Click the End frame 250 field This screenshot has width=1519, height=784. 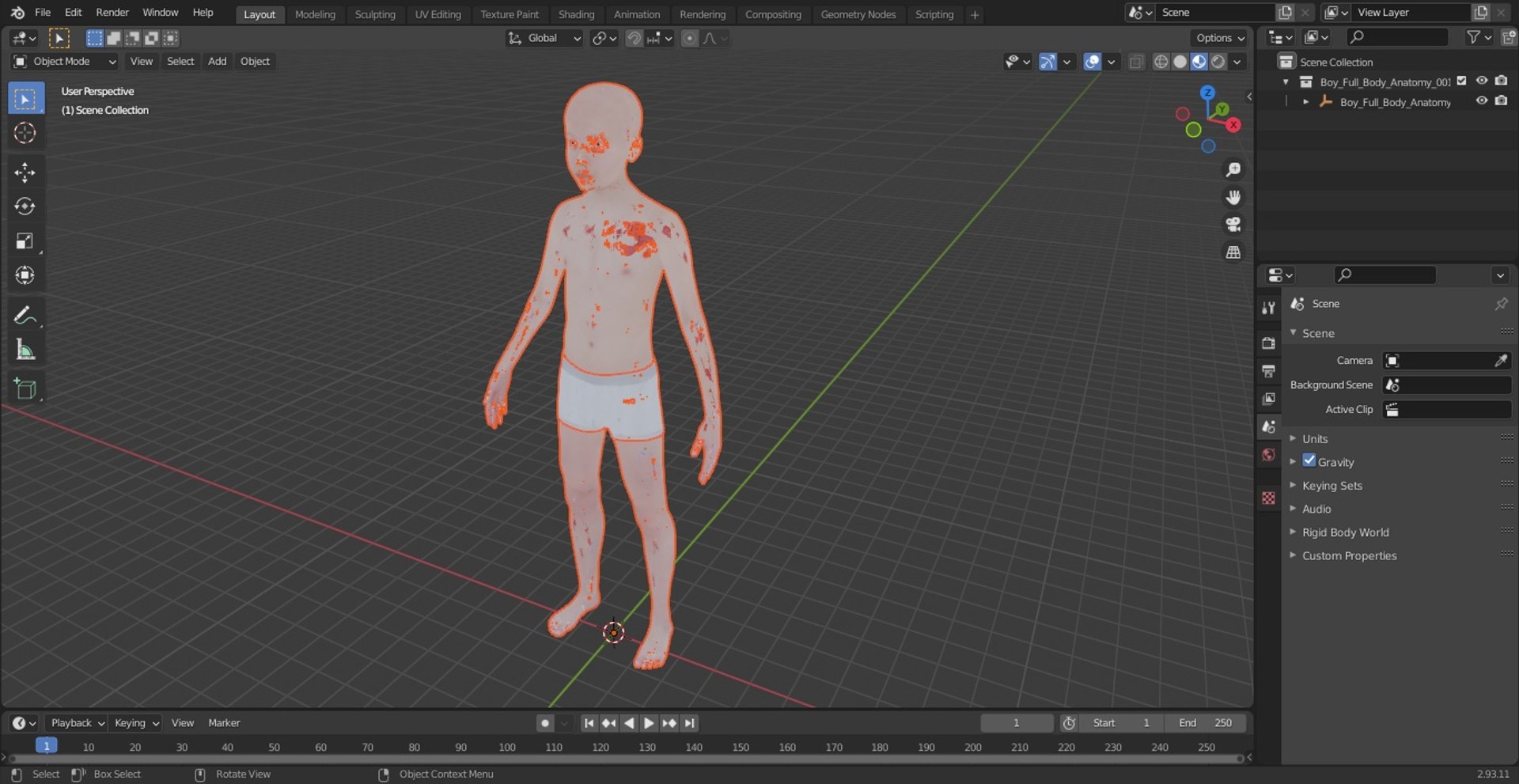1206,723
